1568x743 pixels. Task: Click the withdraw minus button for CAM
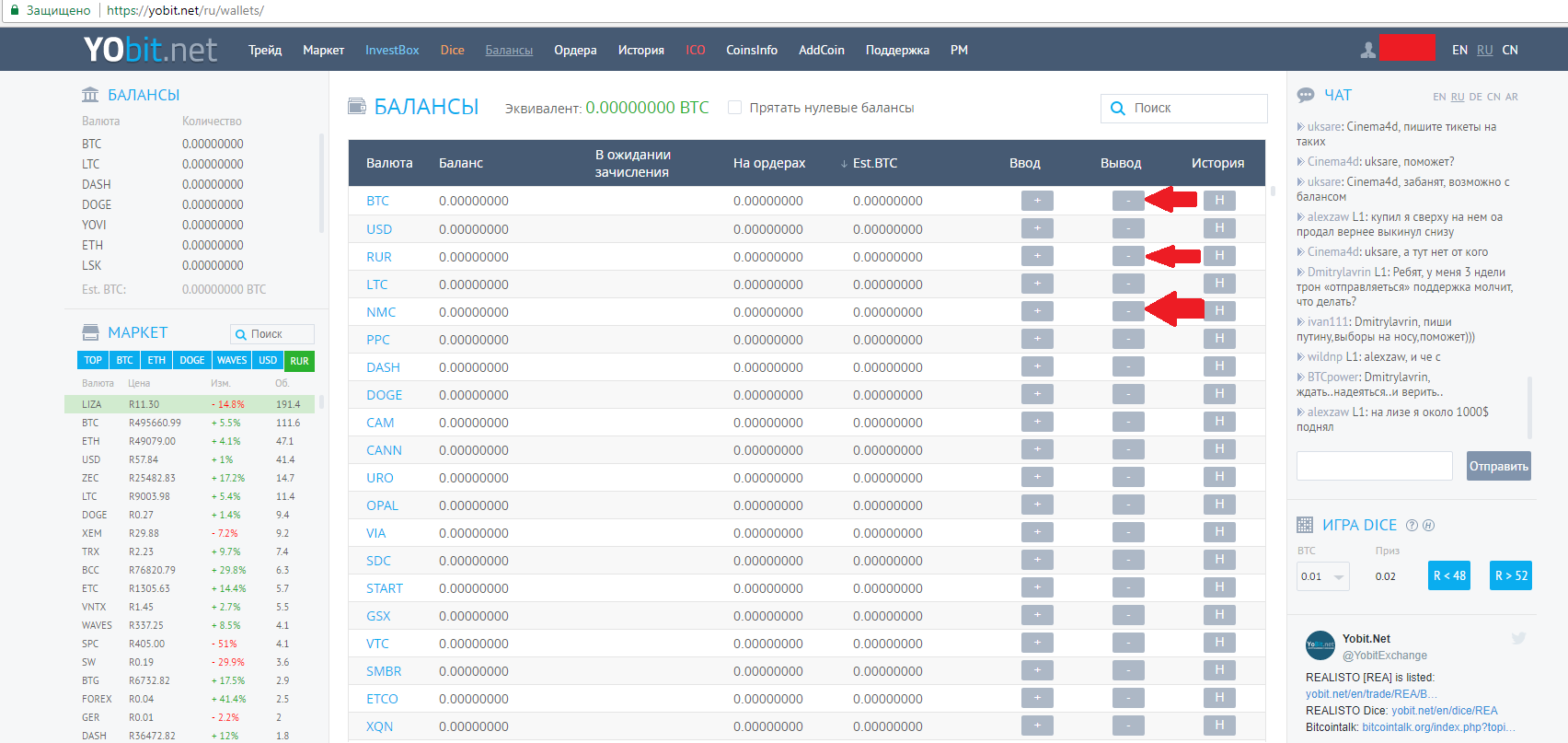point(1128,422)
